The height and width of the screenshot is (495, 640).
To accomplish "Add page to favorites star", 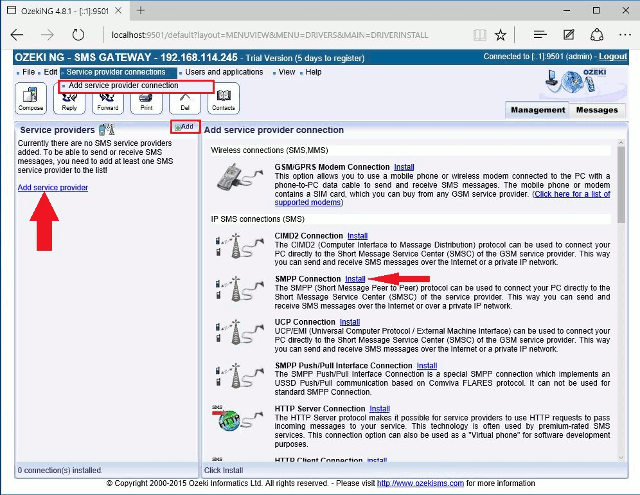I will pyautogui.click(x=500, y=35).
